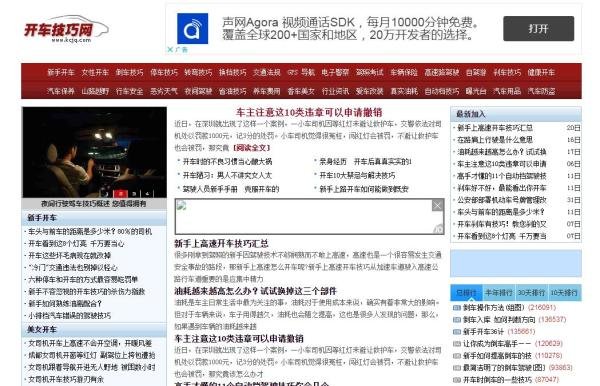Open ranked article 倒车操作方法 (组图)
600x386 pixels.
coord(494,308)
